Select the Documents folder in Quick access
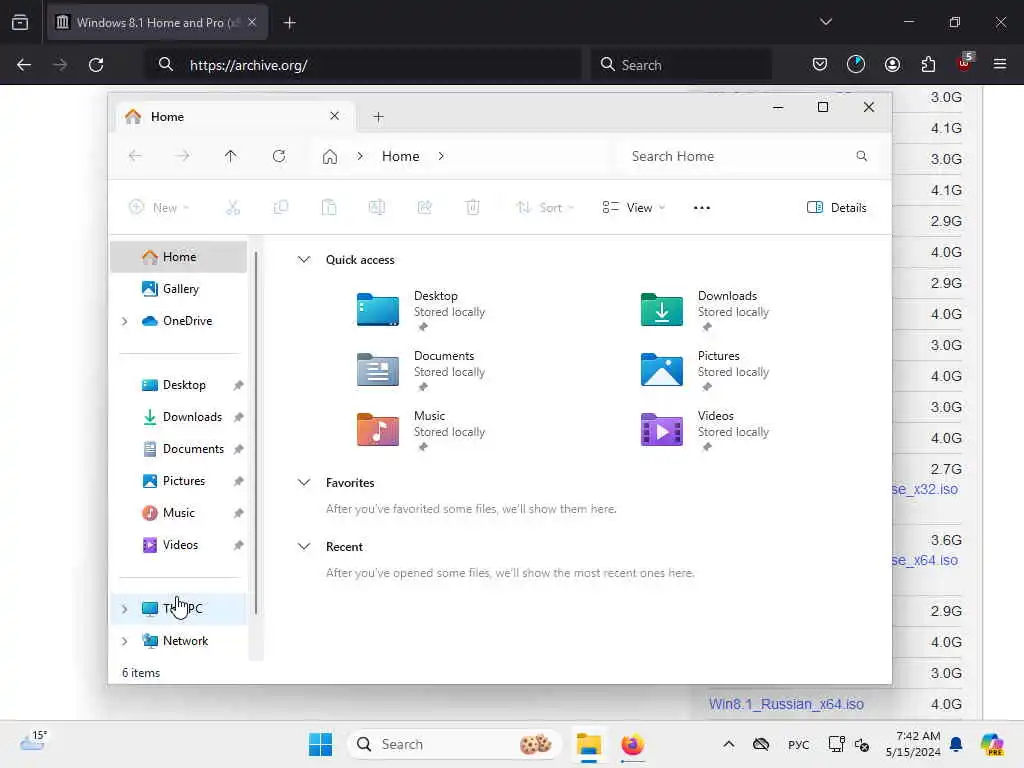Viewport: 1024px width, 768px height. click(423, 370)
